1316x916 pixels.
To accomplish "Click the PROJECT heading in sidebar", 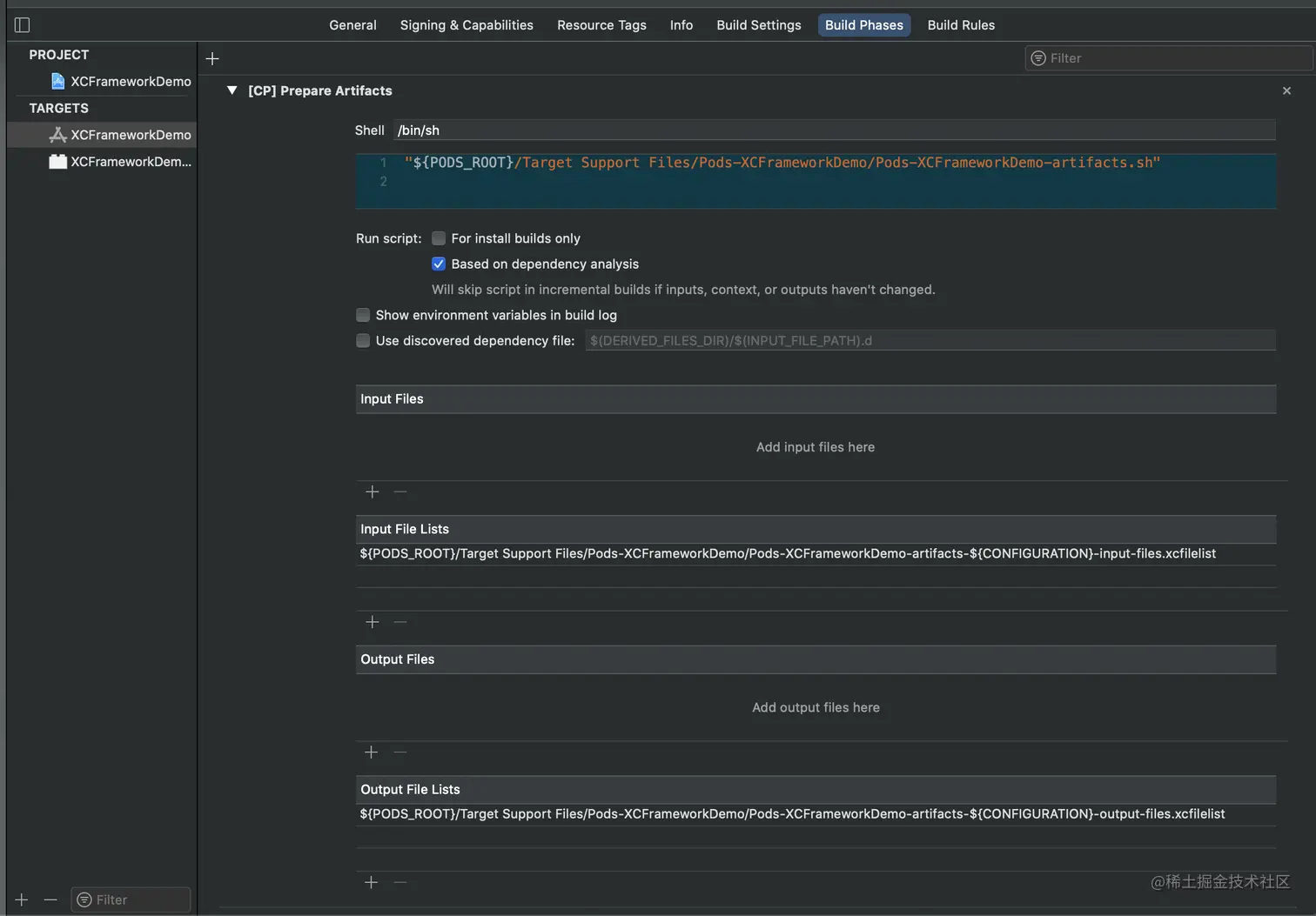I will pos(59,55).
